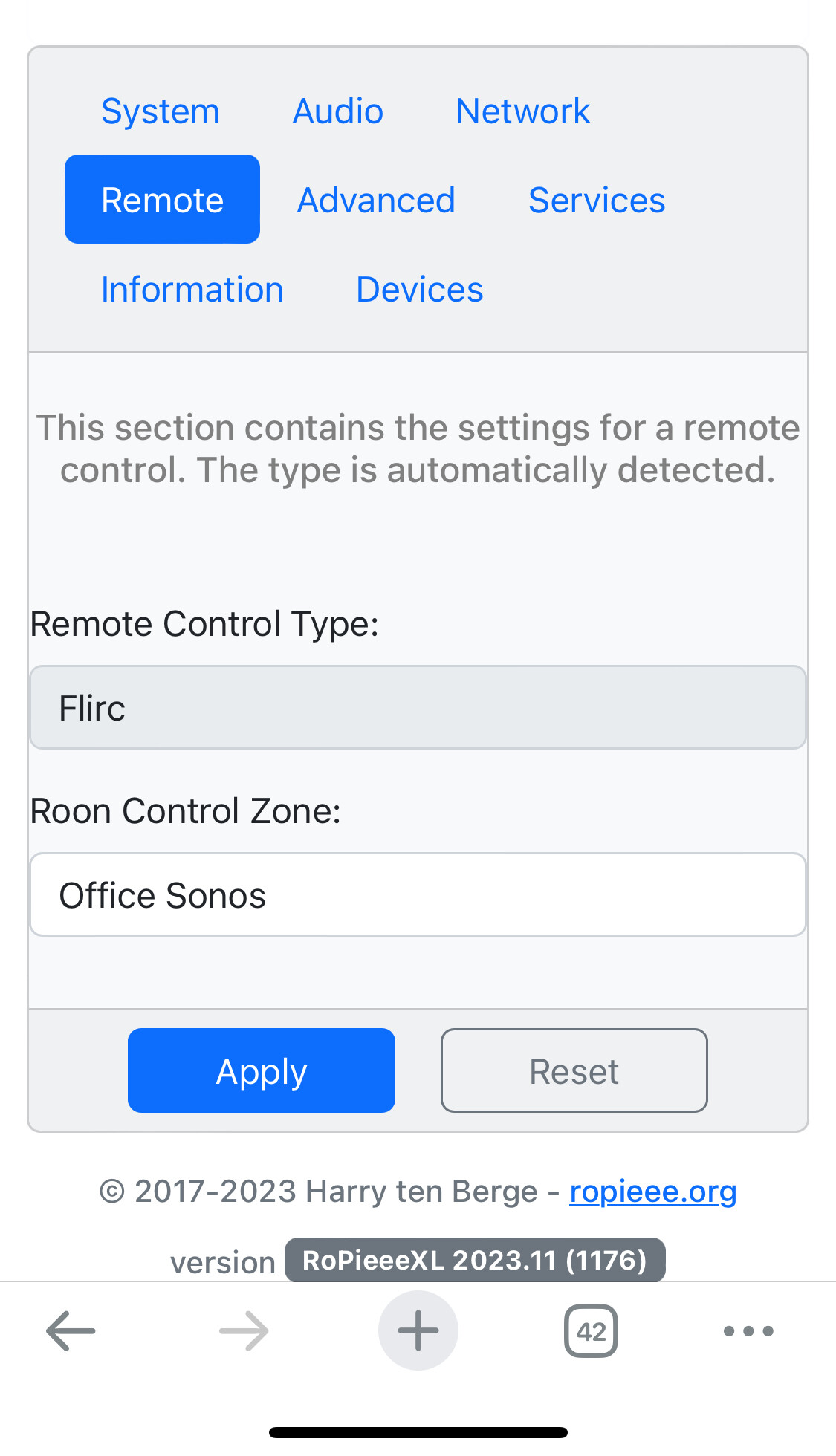Open the tab switcher showing 42 tabs
Screen dimensions: 836x1456
[591, 1330]
